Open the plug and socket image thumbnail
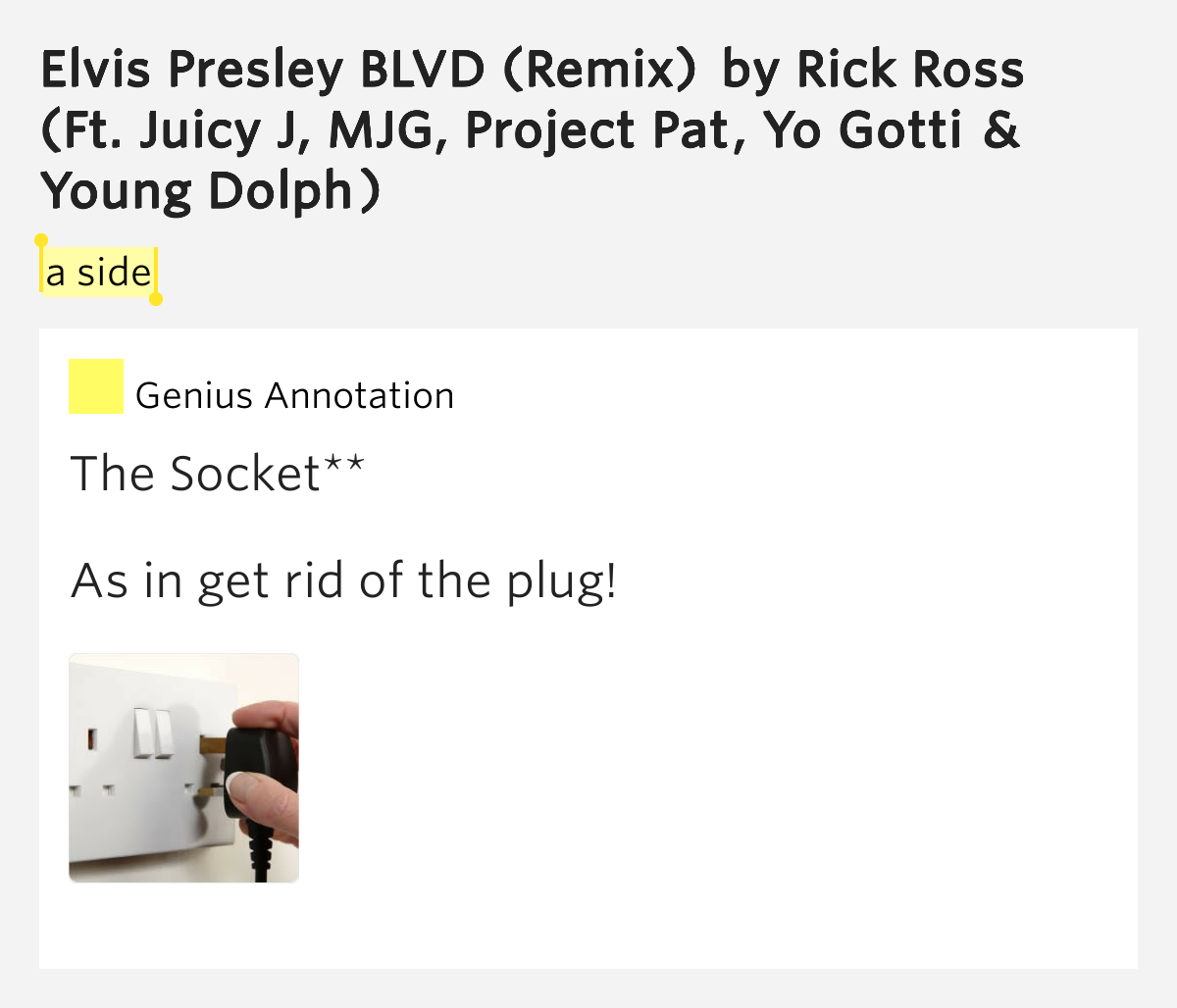Screen dimensions: 1177x1008 coord(183,768)
